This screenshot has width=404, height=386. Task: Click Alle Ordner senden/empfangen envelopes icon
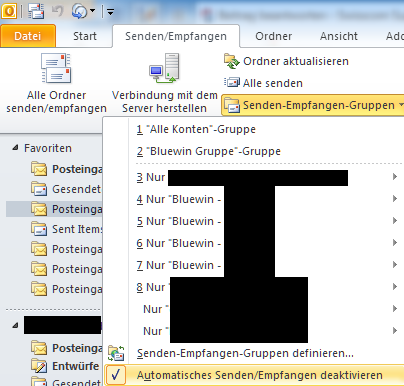tap(56, 68)
